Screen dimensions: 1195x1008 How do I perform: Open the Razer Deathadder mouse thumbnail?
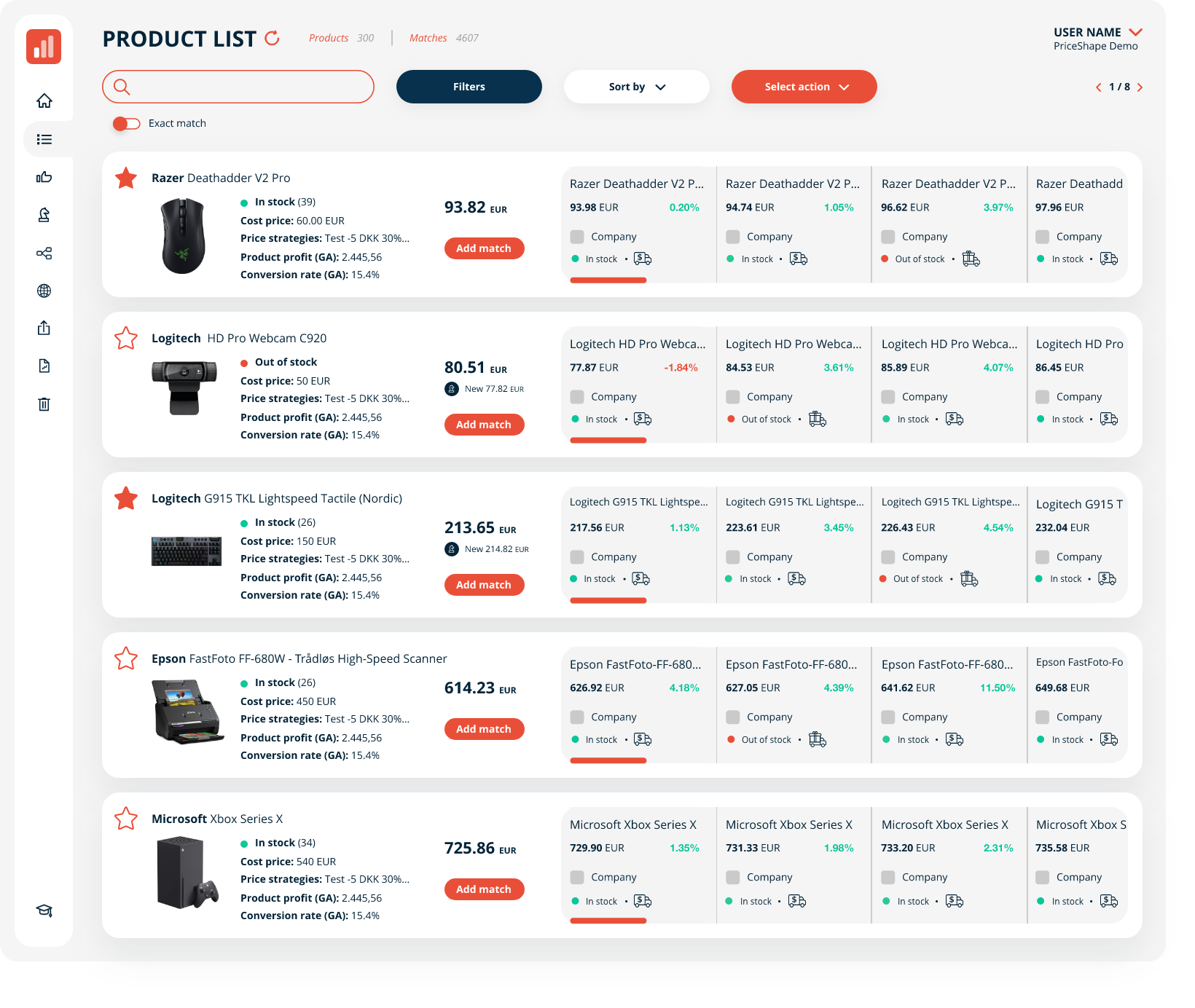pyautogui.click(x=183, y=236)
